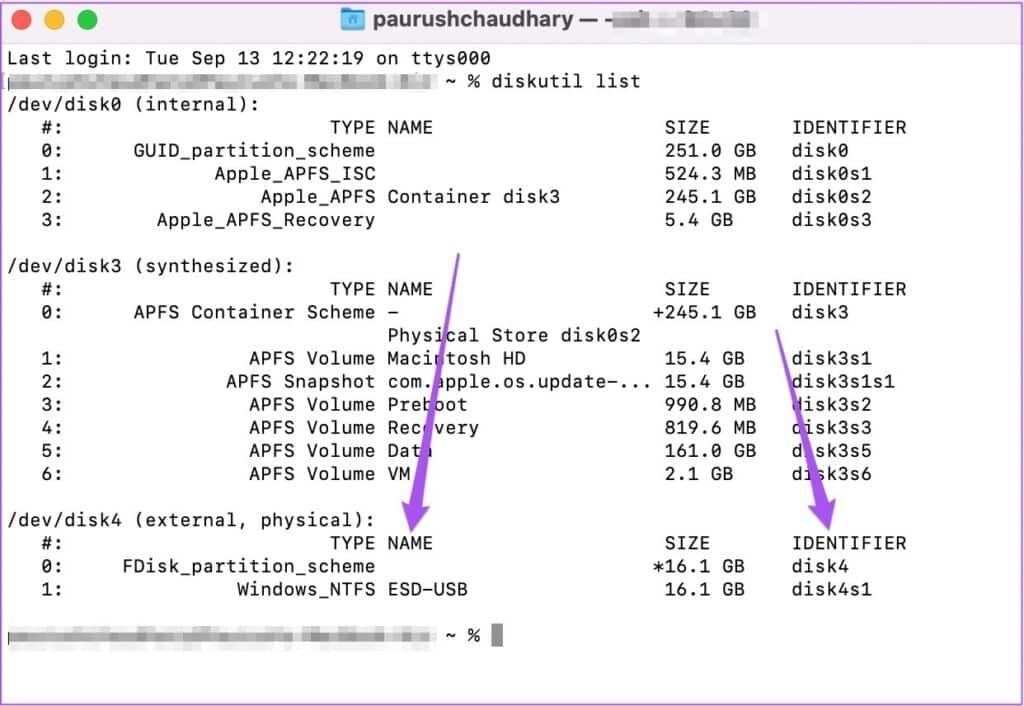Select the 'diskutil list' command text
1024x706 pixels.
pos(566,81)
